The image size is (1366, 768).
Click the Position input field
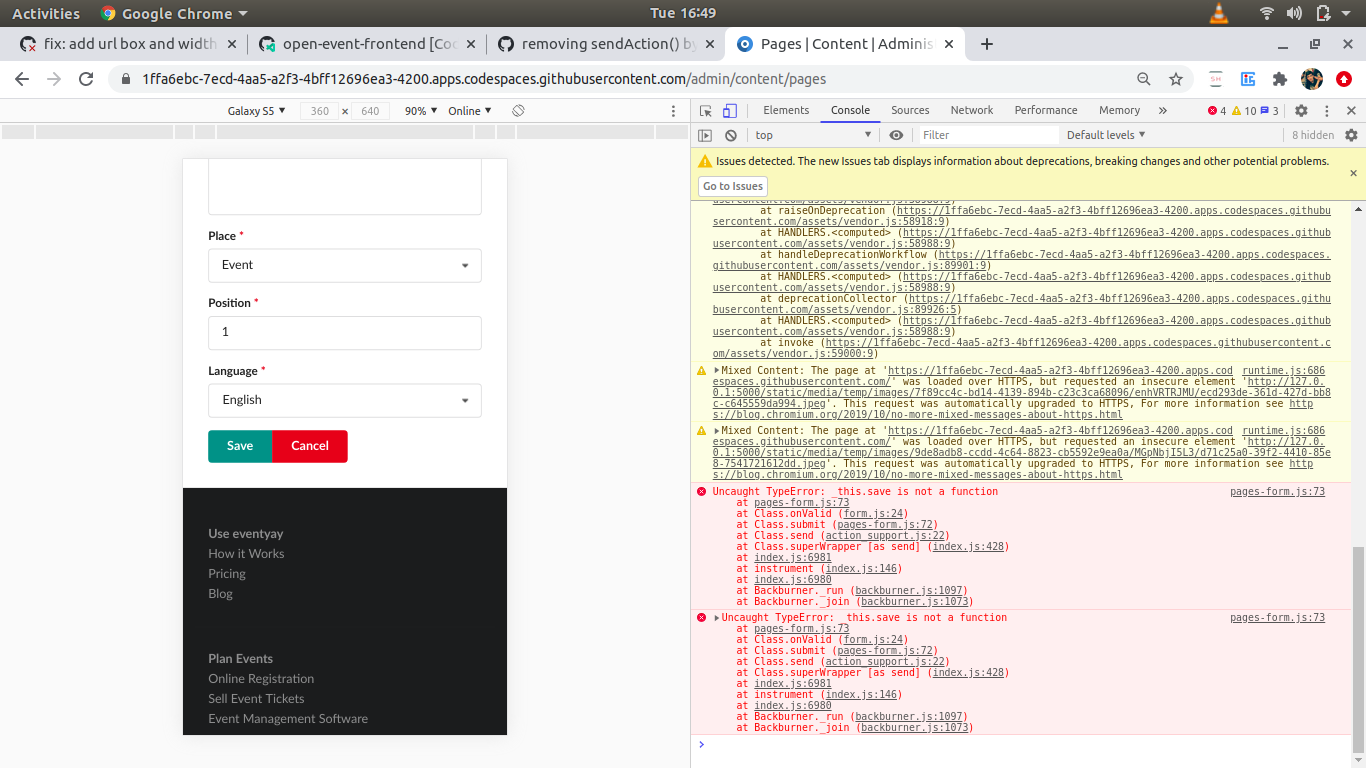click(345, 332)
